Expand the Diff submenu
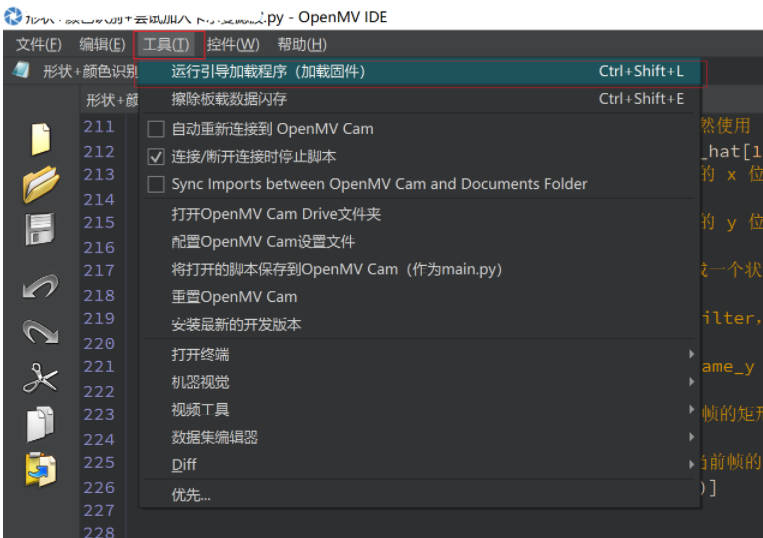This screenshot has width=763, height=538. pos(419,465)
